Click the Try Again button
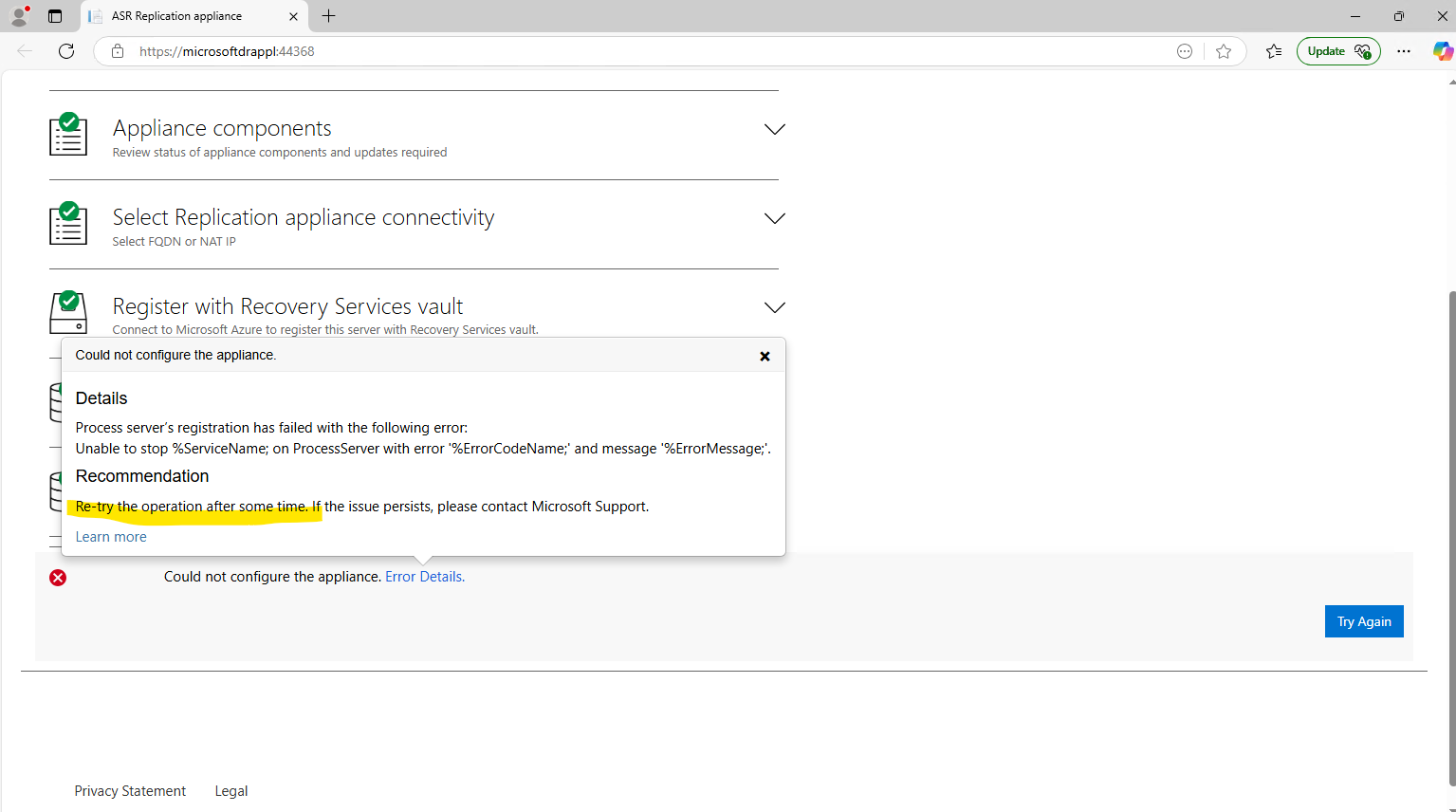 pyautogui.click(x=1363, y=621)
